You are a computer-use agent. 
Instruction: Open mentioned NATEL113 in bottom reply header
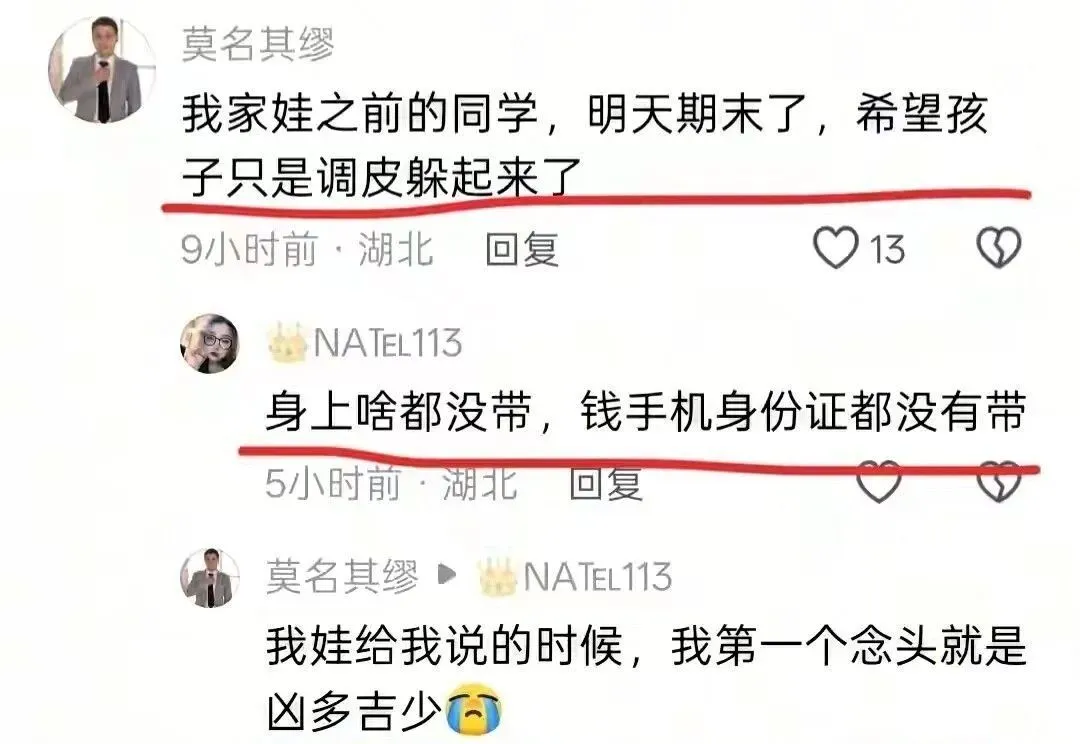[x=597, y=577]
